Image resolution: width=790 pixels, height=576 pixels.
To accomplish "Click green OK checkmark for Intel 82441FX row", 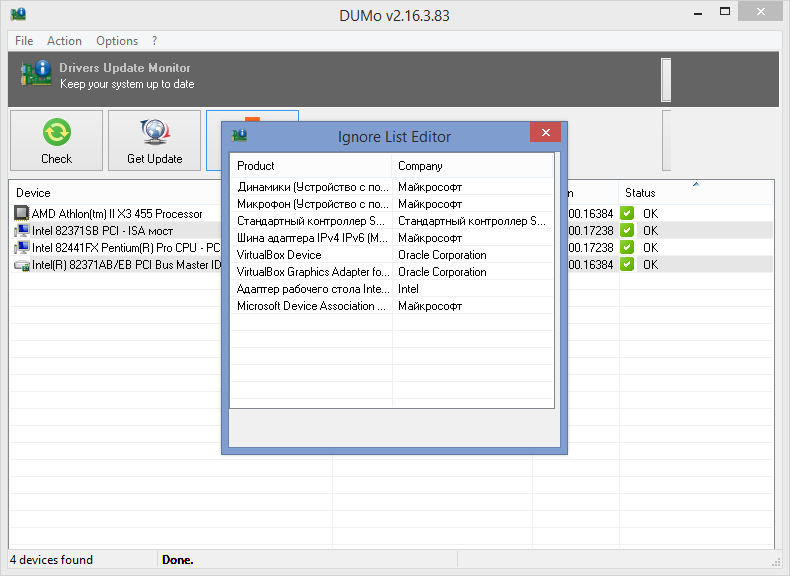I will [x=627, y=247].
